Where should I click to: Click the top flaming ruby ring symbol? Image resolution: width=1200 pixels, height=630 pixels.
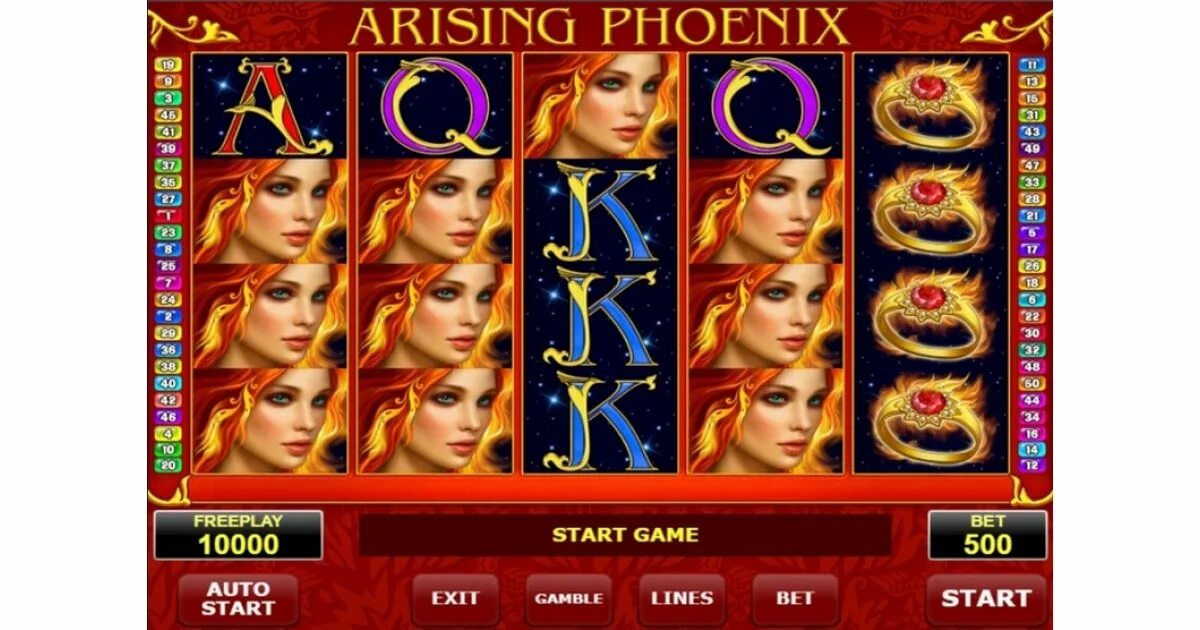point(930,106)
